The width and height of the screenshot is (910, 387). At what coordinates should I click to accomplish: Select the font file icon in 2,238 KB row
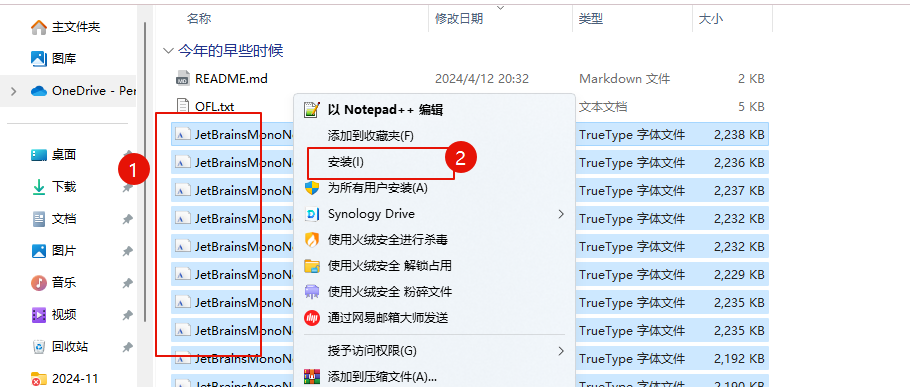tap(183, 135)
